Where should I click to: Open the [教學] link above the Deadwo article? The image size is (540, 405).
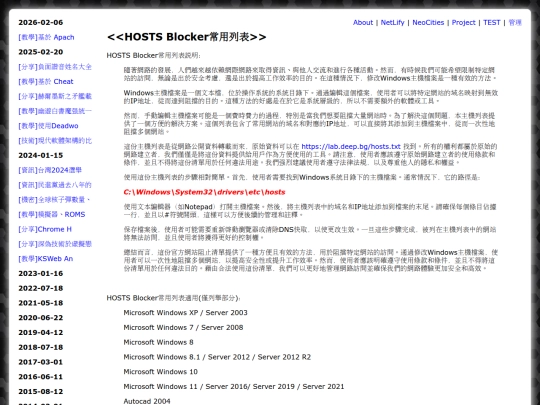coord(55,111)
